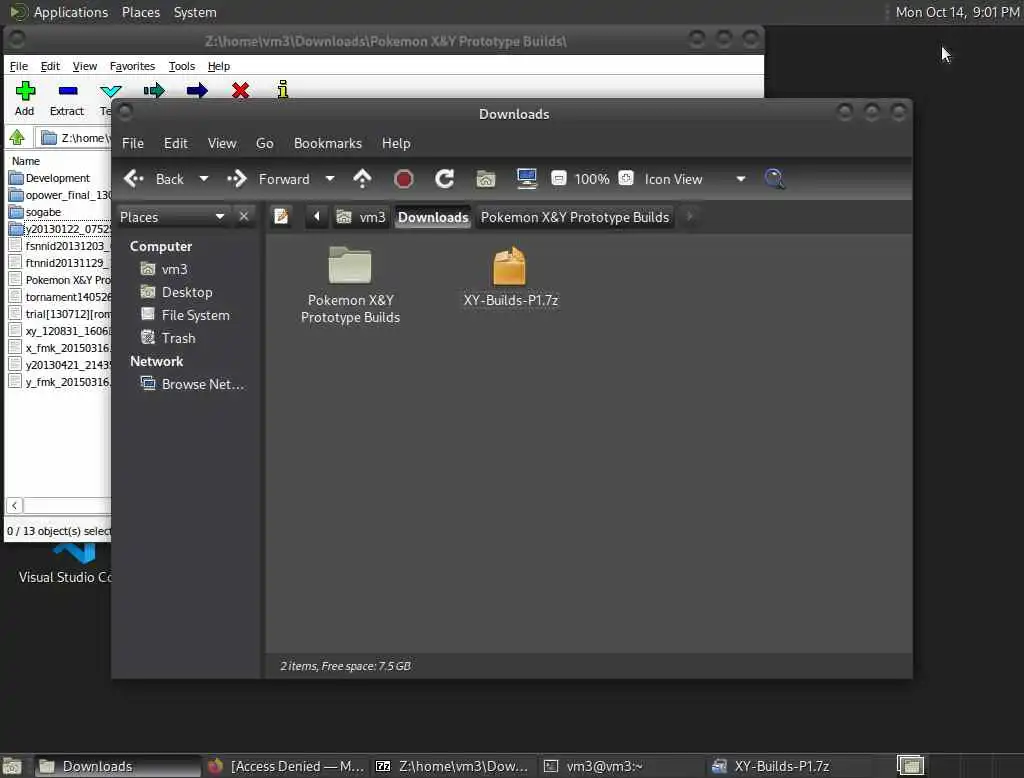Switch to Access Denied browser taskbar entry
Viewport: 1024px width, 778px height.
point(287,766)
